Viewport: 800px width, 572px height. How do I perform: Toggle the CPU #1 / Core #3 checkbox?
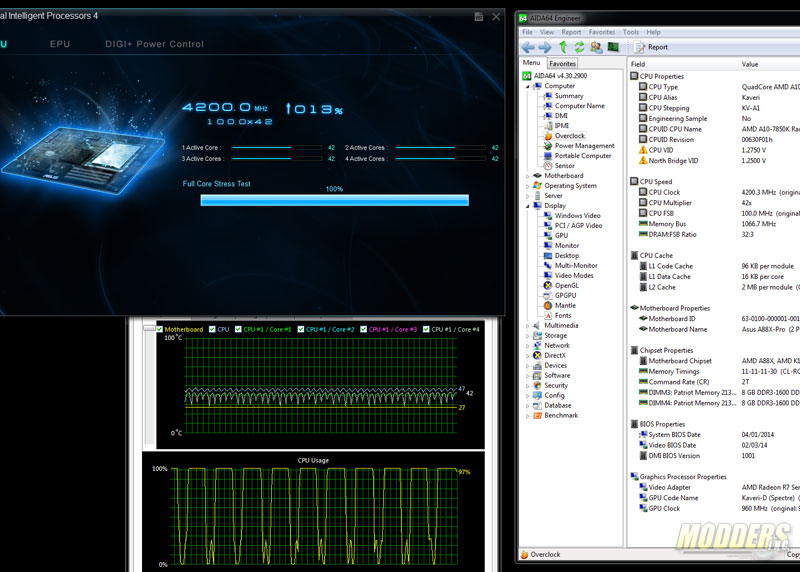364,330
